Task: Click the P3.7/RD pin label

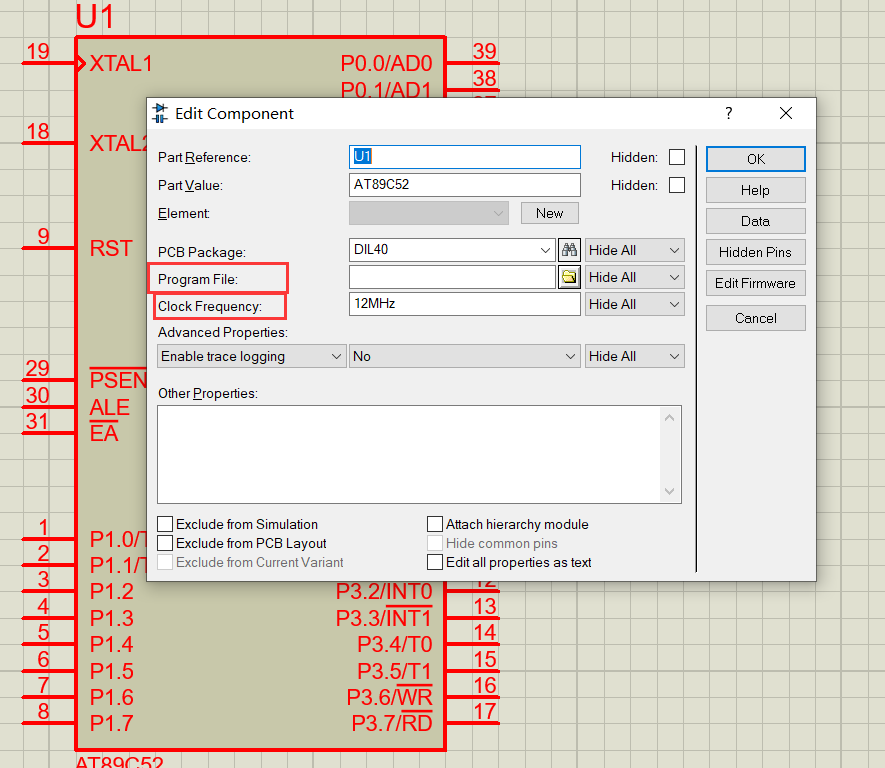Action: (392, 723)
